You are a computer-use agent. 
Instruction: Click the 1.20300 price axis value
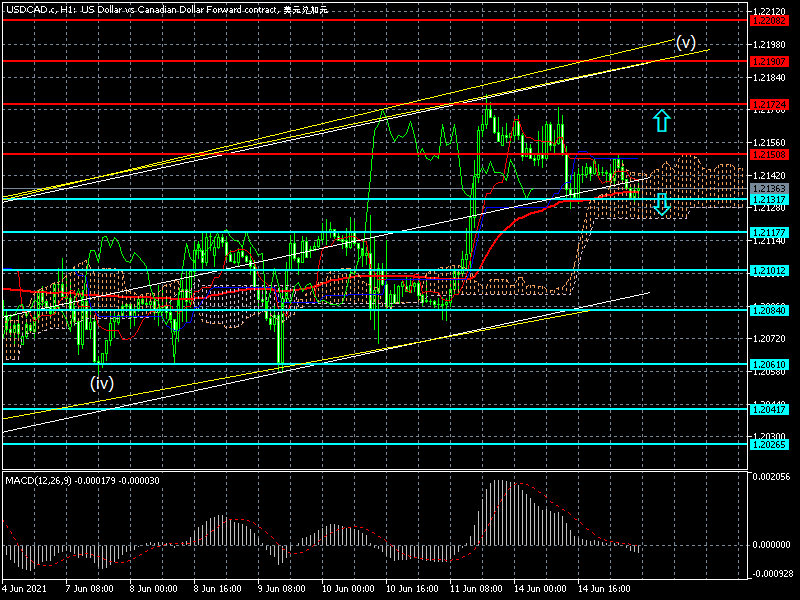tap(769, 436)
